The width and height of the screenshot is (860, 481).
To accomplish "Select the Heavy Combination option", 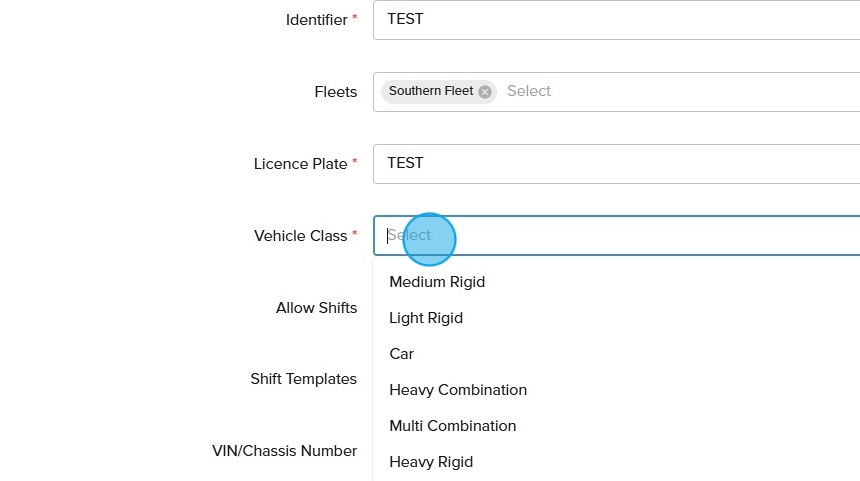I will 458,390.
